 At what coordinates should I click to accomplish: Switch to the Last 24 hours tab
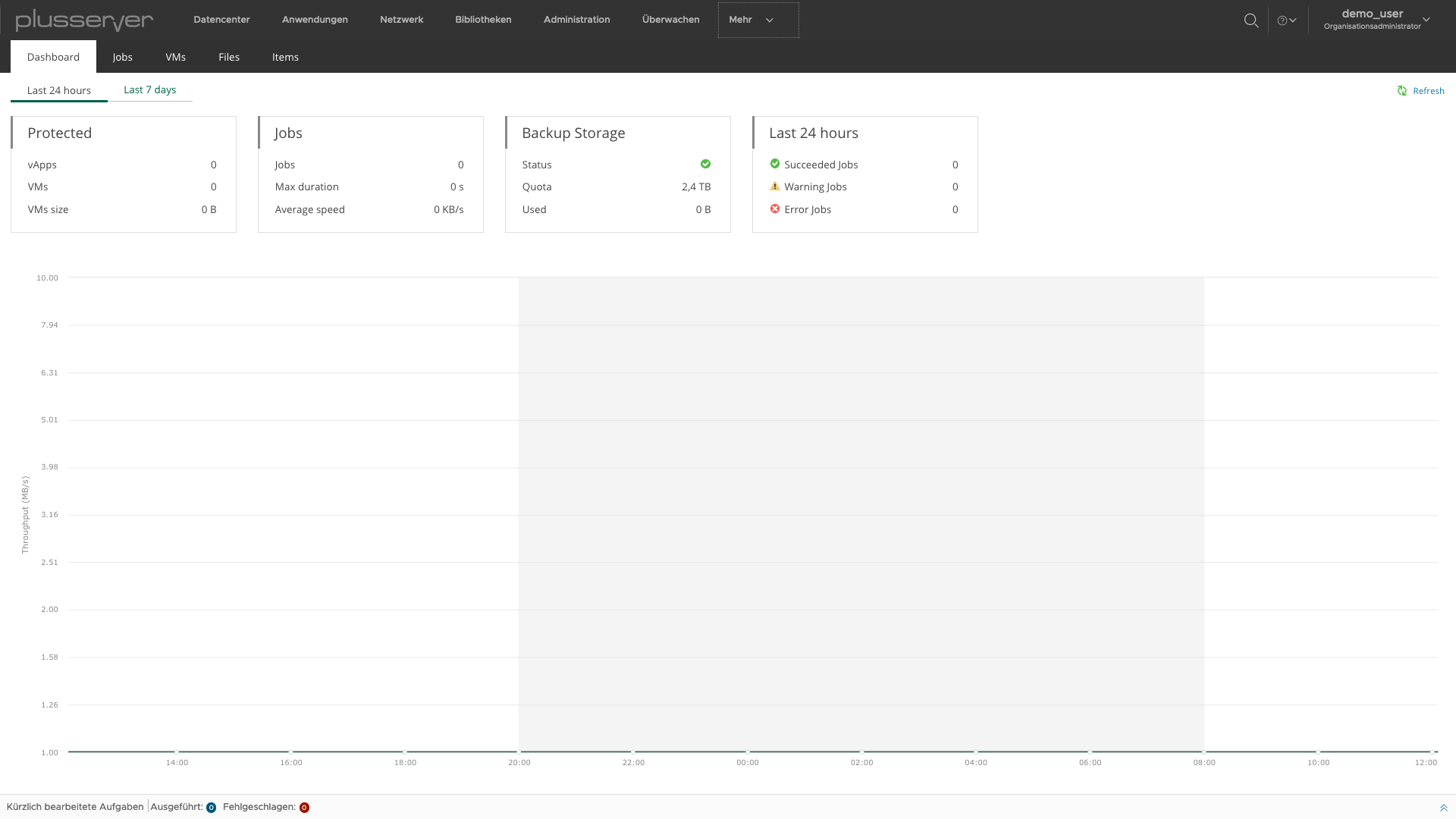pyautogui.click(x=59, y=89)
